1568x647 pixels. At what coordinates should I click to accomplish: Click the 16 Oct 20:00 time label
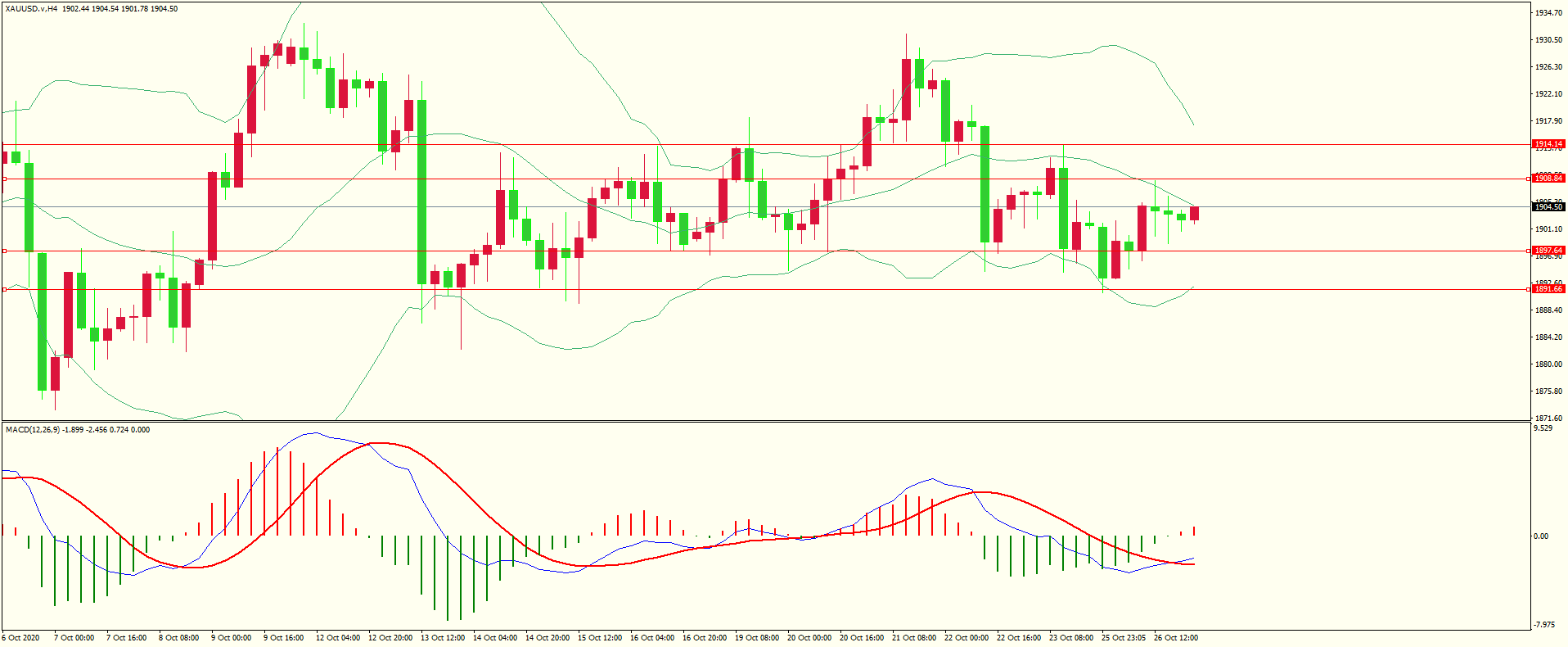[x=705, y=638]
